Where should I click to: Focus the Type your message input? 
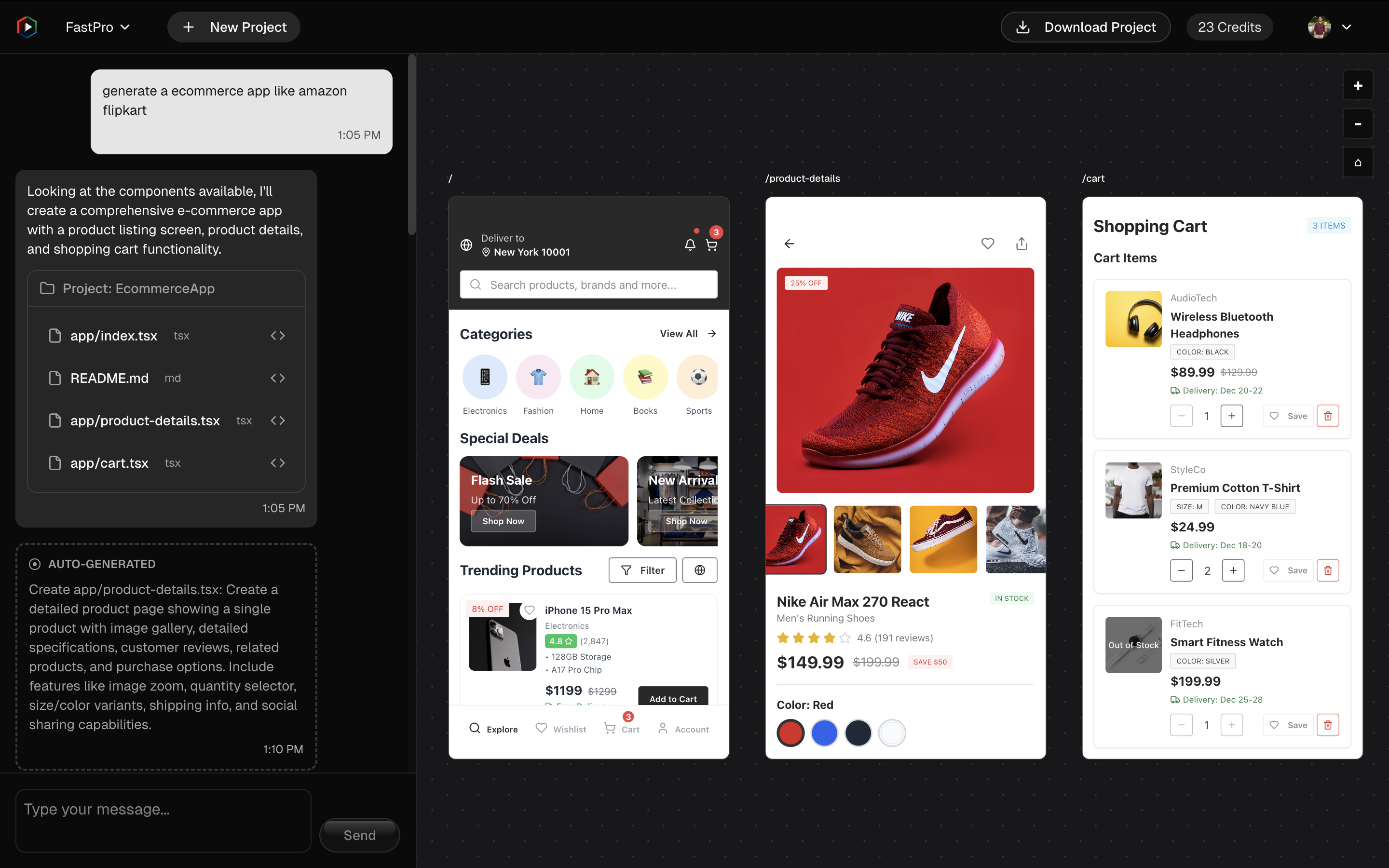point(163,820)
